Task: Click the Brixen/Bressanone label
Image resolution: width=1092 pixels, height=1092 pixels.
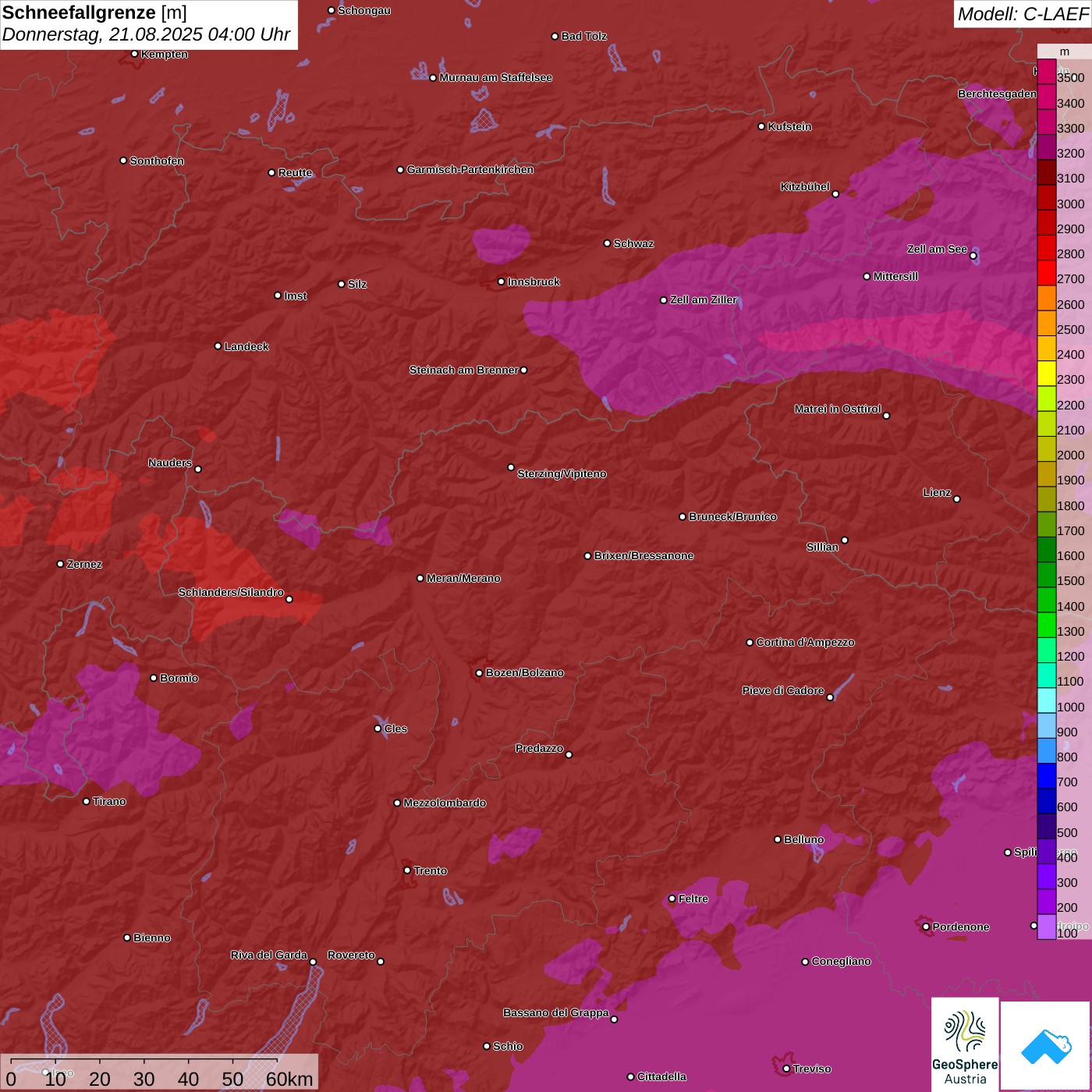Action: pyautogui.click(x=643, y=555)
